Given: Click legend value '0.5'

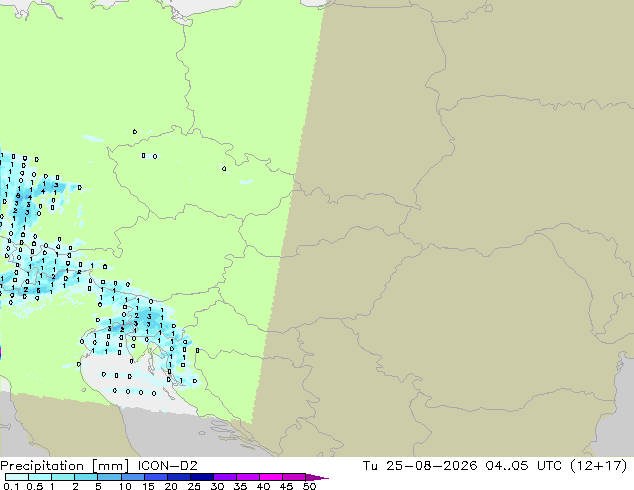Looking at the screenshot, I should click(x=35, y=486).
